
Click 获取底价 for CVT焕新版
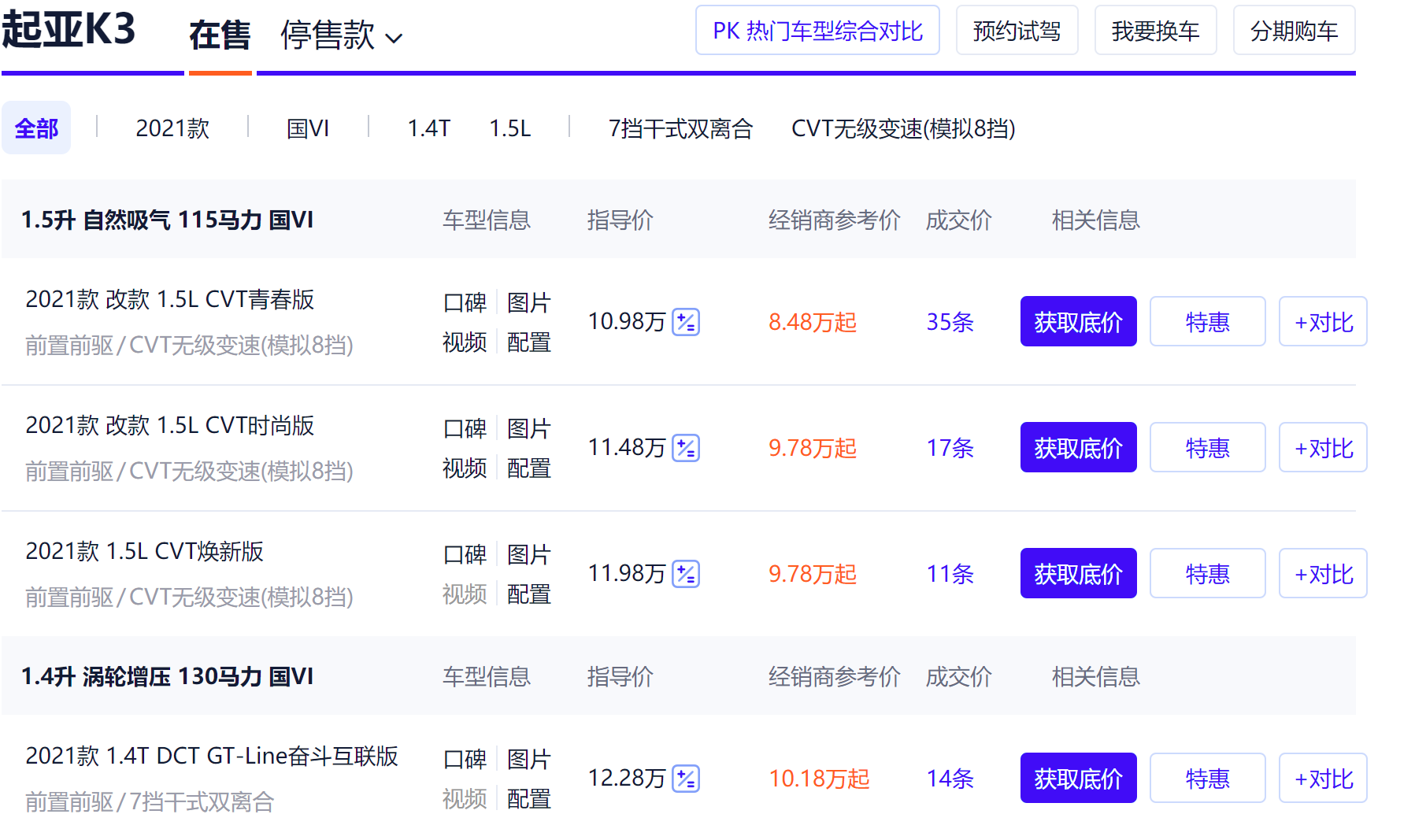[1079, 573]
